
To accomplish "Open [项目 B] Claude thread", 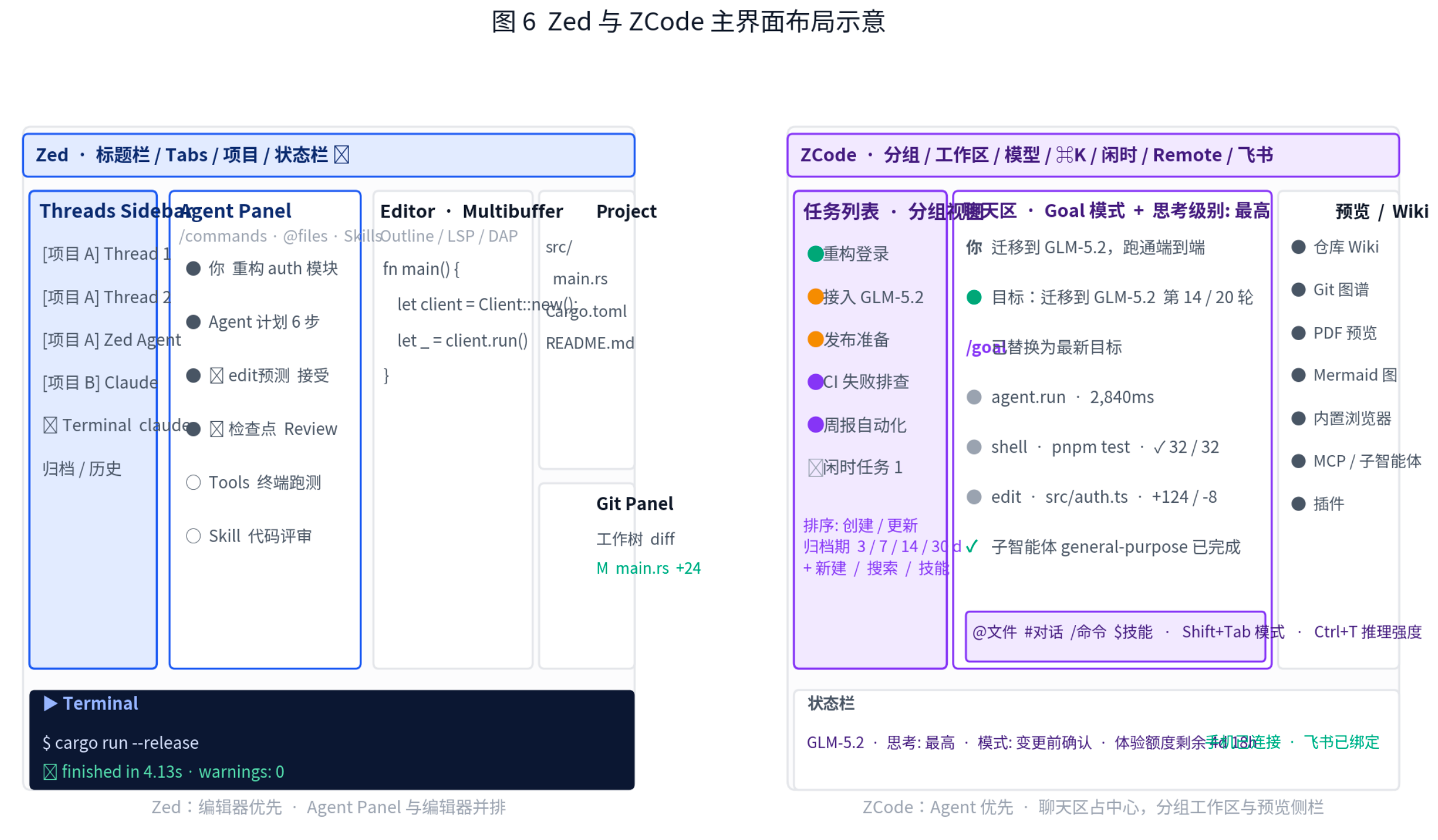I will click(x=100, y=382).
